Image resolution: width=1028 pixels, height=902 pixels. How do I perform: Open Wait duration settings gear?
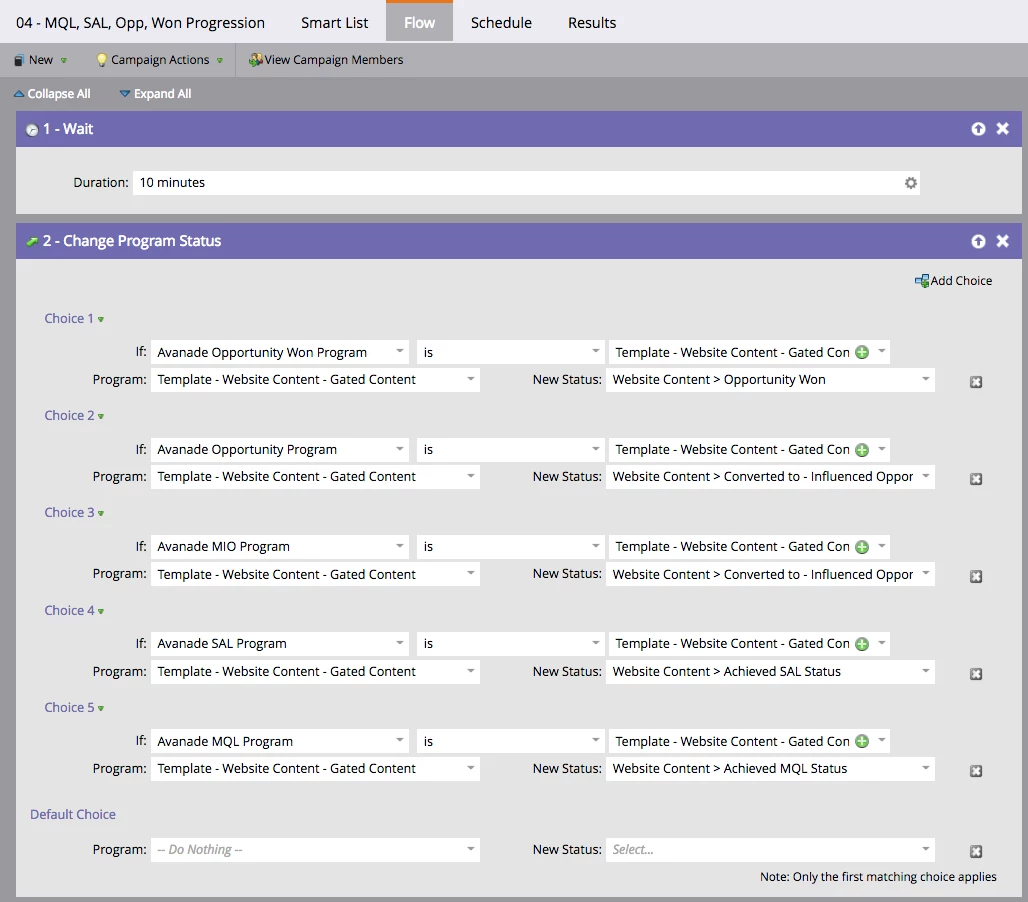click(911, 183)
